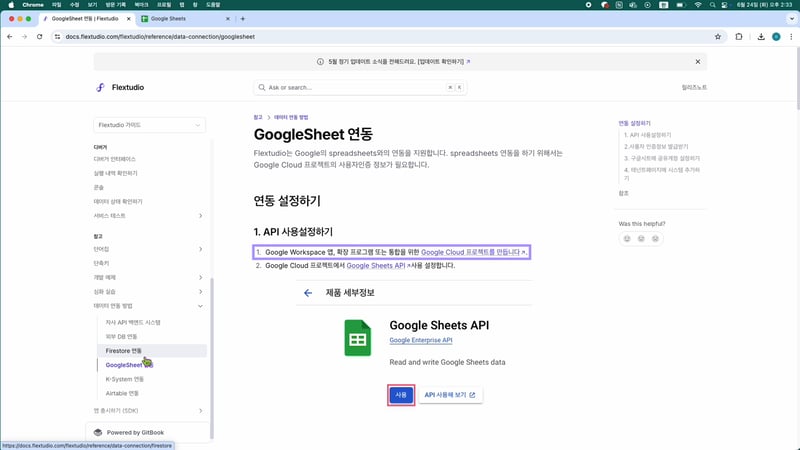The height and width of the screenshot is (450, 800).
Task: Open a new browser tab
Action: pos(243,19)
